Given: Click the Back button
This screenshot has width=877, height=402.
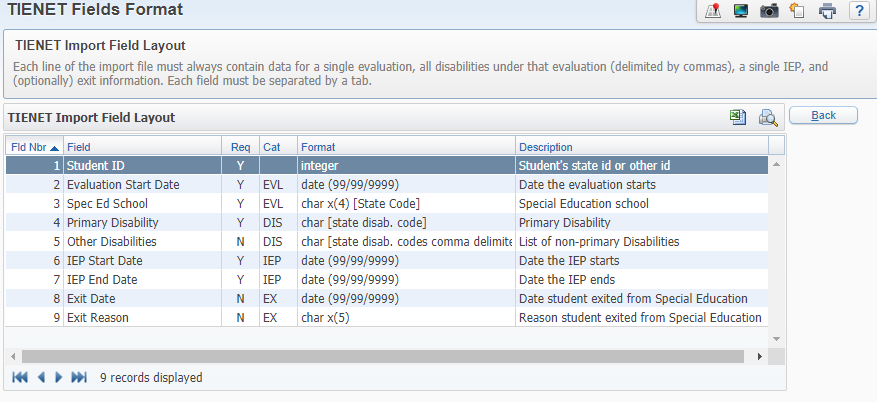Looking at the screenshot, I should (x=823, y=115).
